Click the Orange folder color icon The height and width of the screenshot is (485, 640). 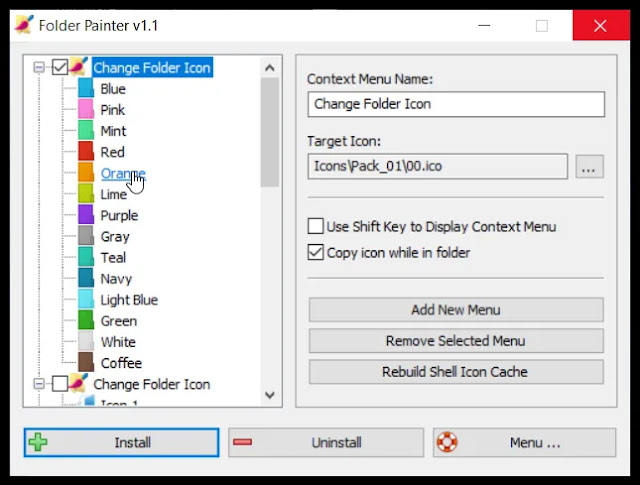pos(86,173)
